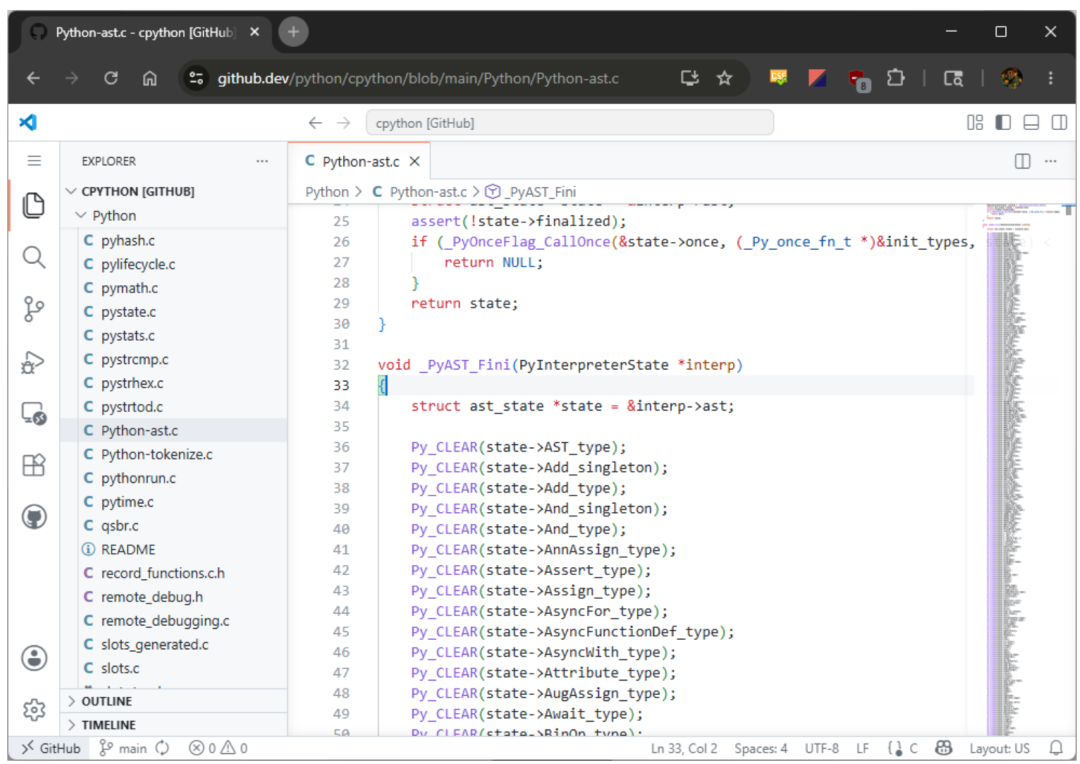The image size is (1080, 764).
Task: Go forward using editor navigation arrow
Action: pyautogui.click(x=343, y=123)
